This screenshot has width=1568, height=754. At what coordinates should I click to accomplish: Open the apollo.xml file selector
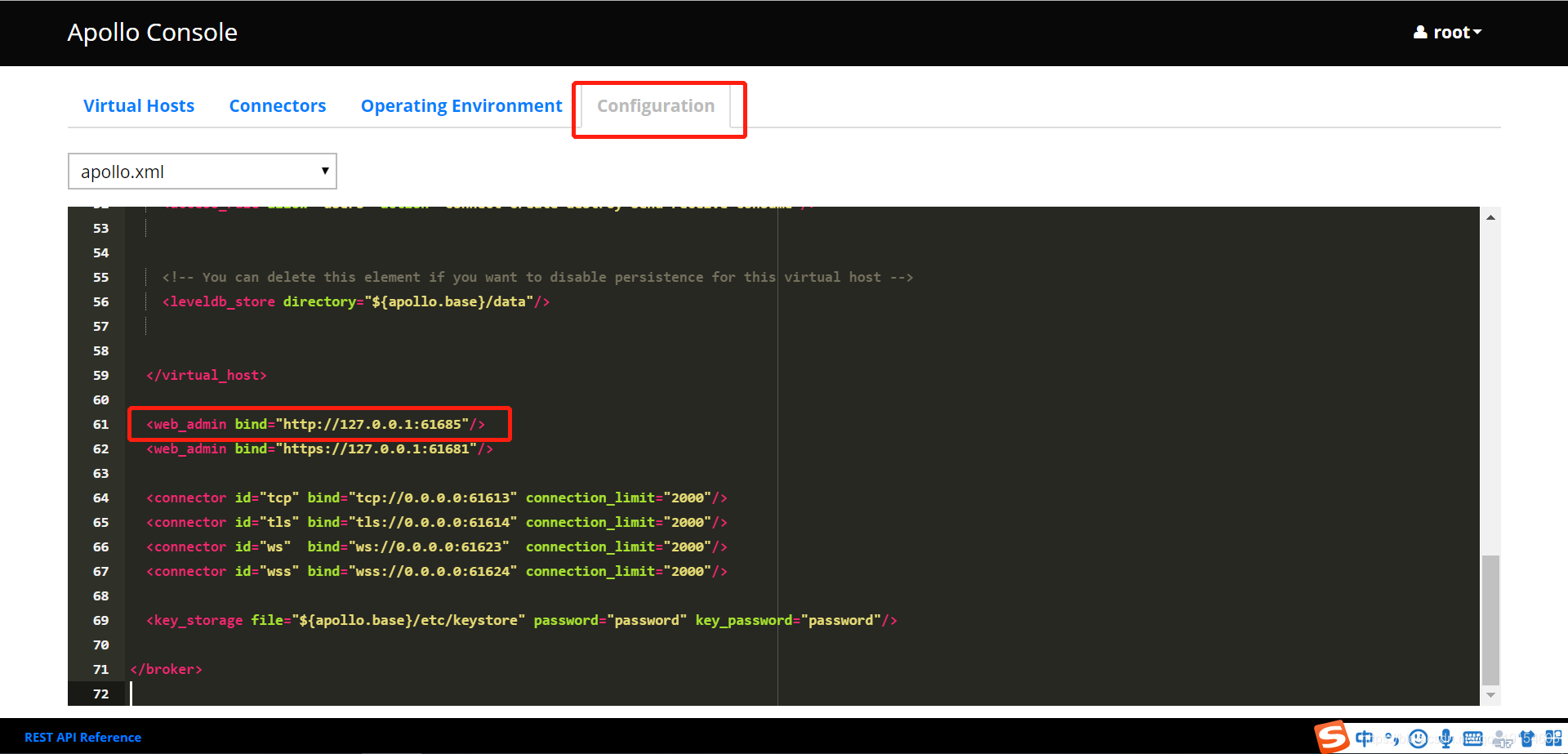click(203, 172)
